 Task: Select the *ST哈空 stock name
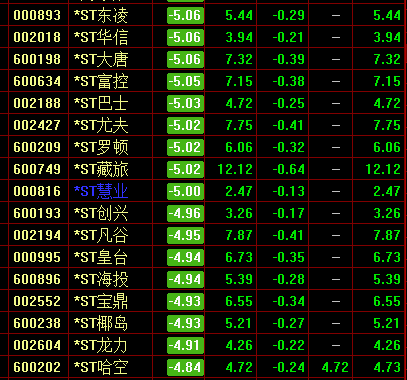click(101, 367)
